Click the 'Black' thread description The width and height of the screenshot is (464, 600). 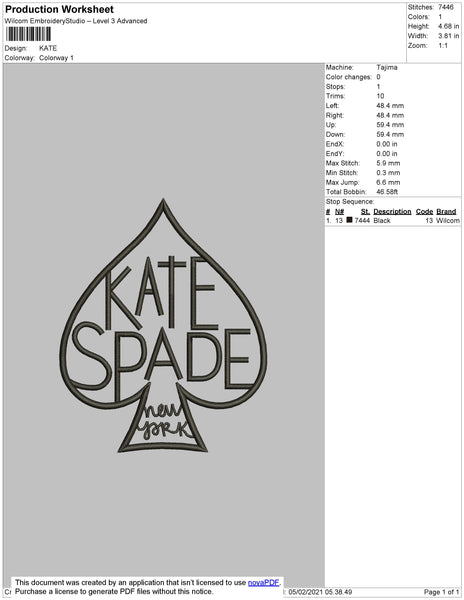(382, 220)
